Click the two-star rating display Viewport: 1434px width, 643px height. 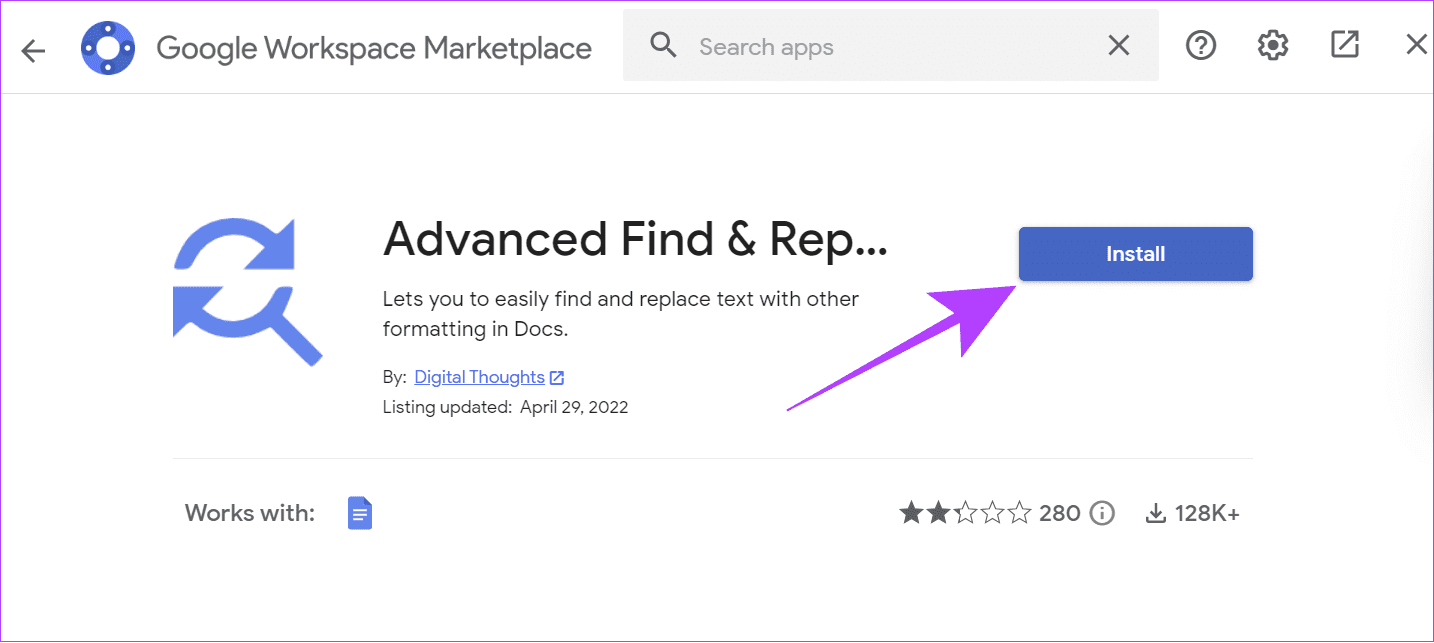[x=964, y=514]
